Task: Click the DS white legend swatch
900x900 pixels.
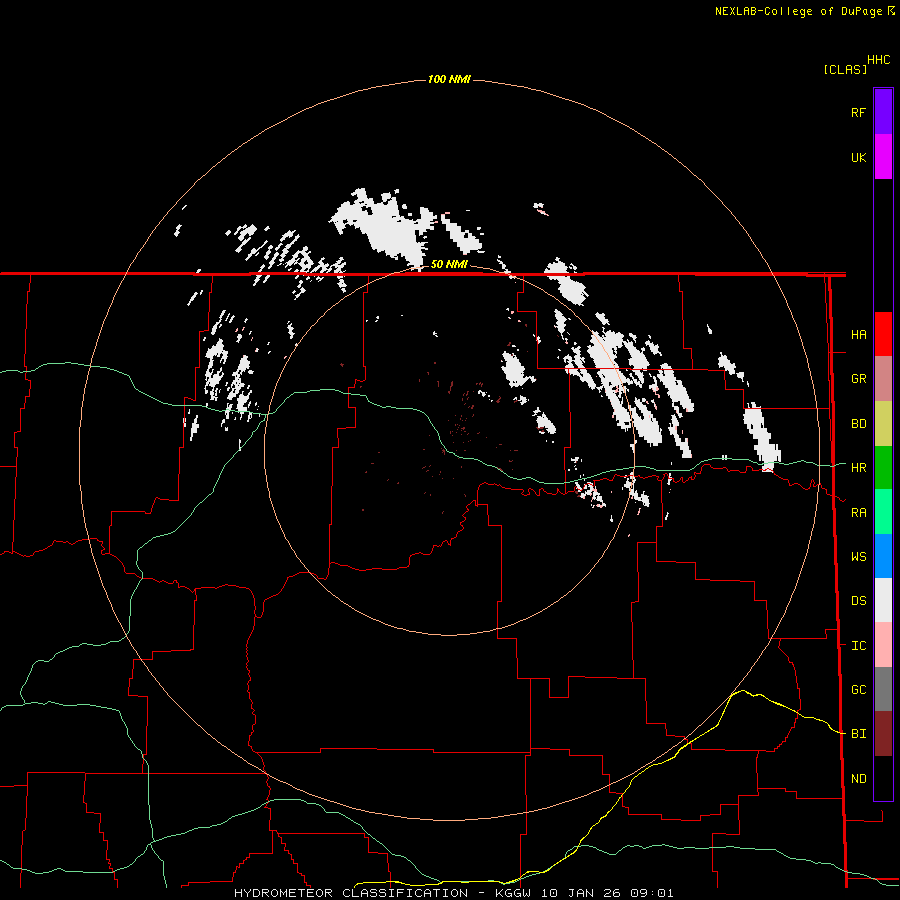Action: point(883,600)
